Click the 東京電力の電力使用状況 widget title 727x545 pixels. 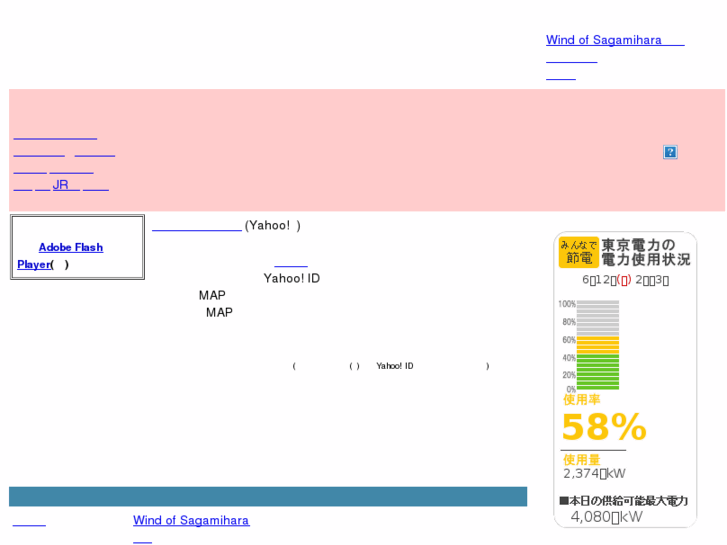tap(646, 252)
